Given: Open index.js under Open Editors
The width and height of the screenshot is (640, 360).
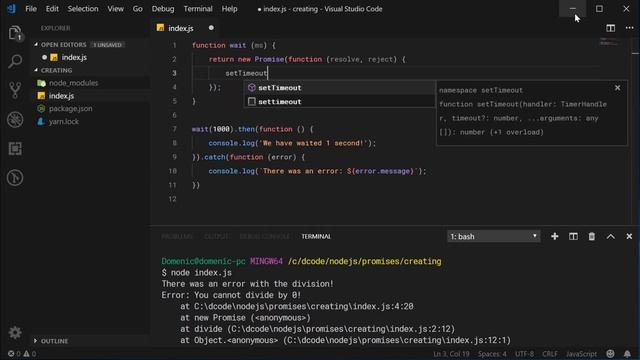Looking at the screenshot, I should tap(74, 57).
